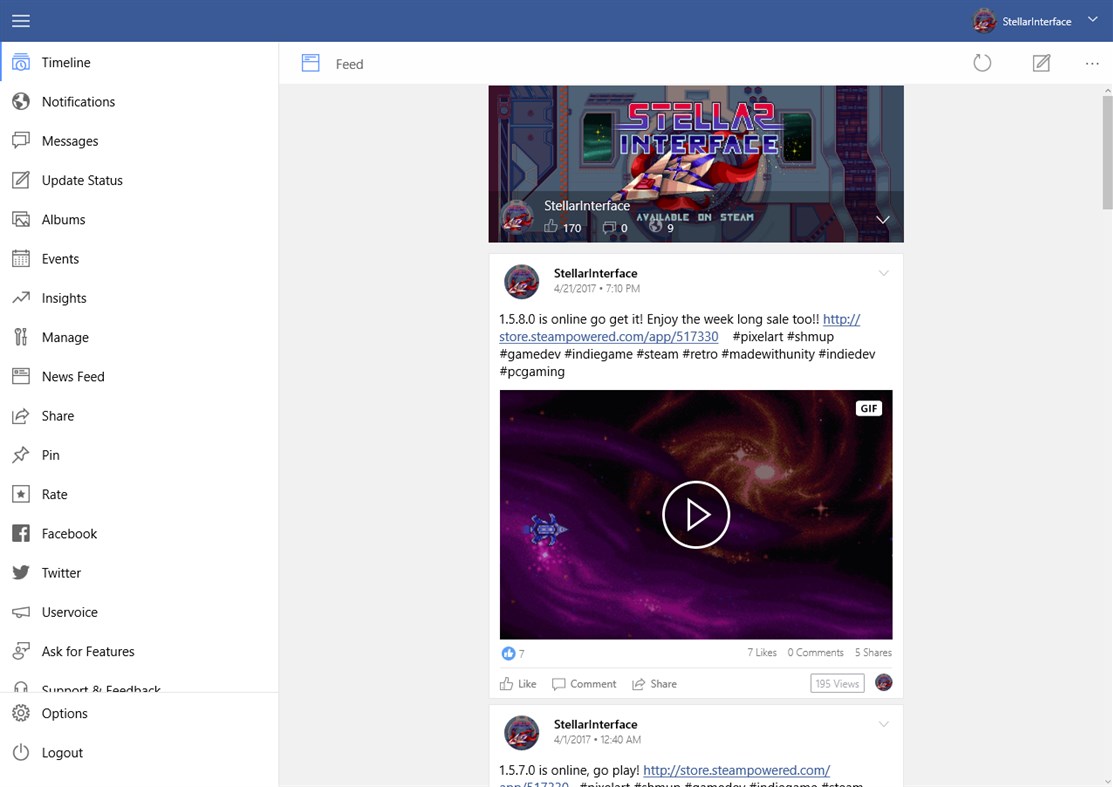Like the 1.5.8.0 update post

coord(517,684)
